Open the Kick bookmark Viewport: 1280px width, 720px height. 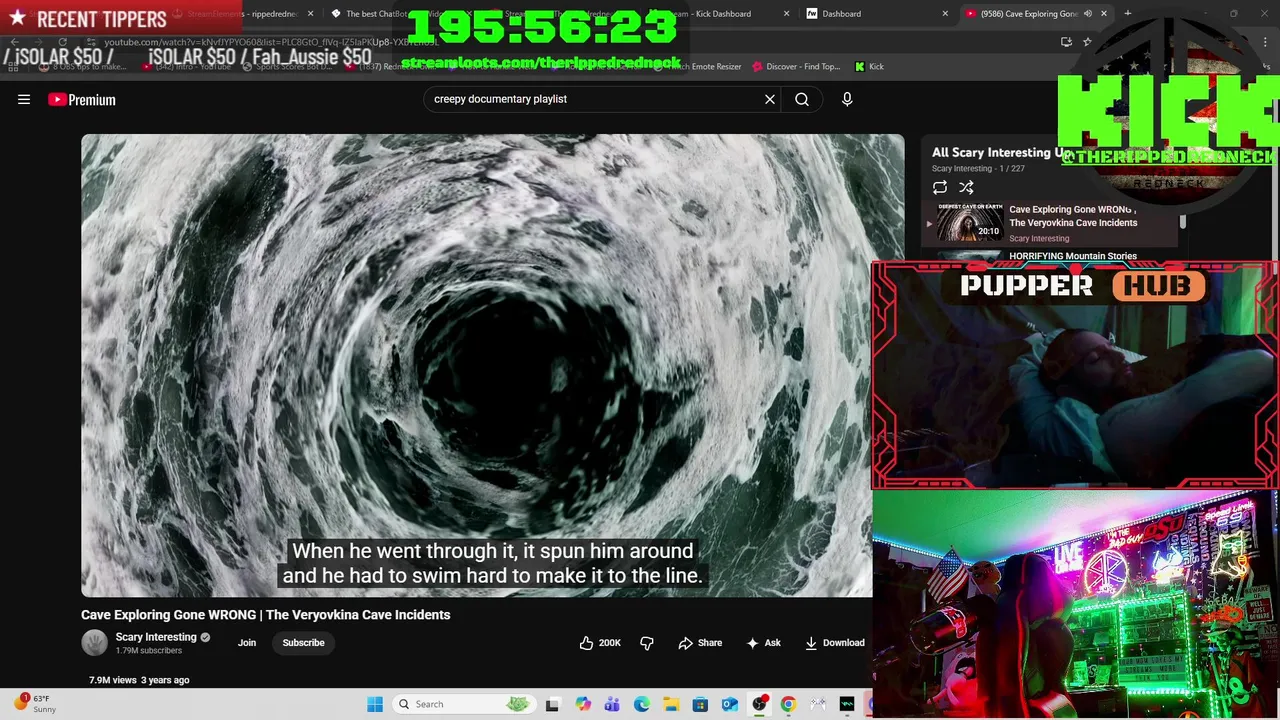[x=869, y=67]
